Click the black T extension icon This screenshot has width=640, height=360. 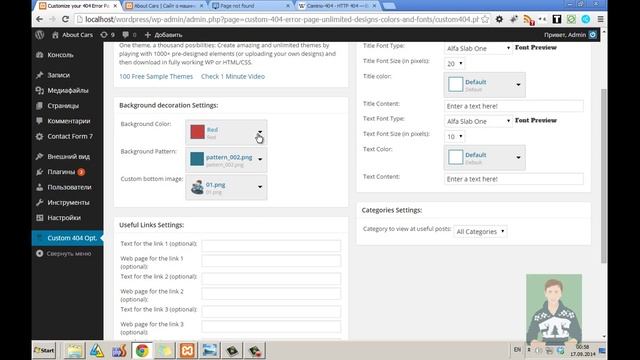coord(557,19)
